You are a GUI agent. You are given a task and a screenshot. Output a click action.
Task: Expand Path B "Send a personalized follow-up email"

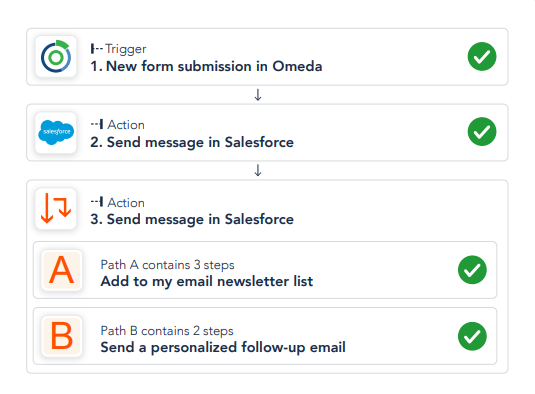click(265, 336)
